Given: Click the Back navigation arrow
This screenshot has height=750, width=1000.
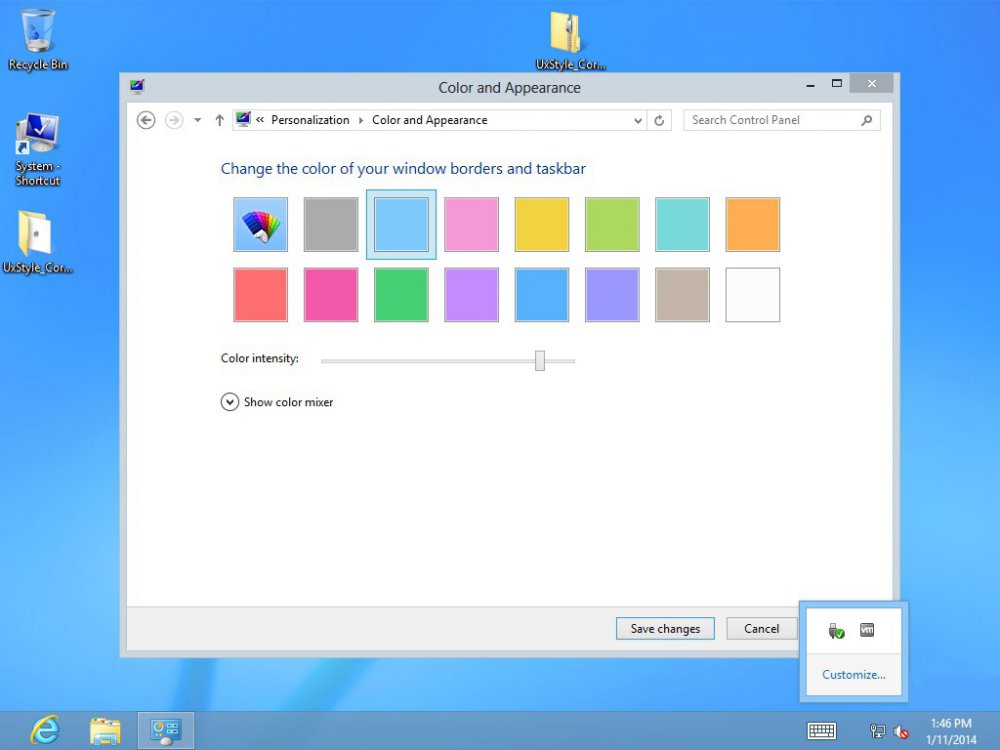Looking at the screenshot, I should click(x=146, y=120).
